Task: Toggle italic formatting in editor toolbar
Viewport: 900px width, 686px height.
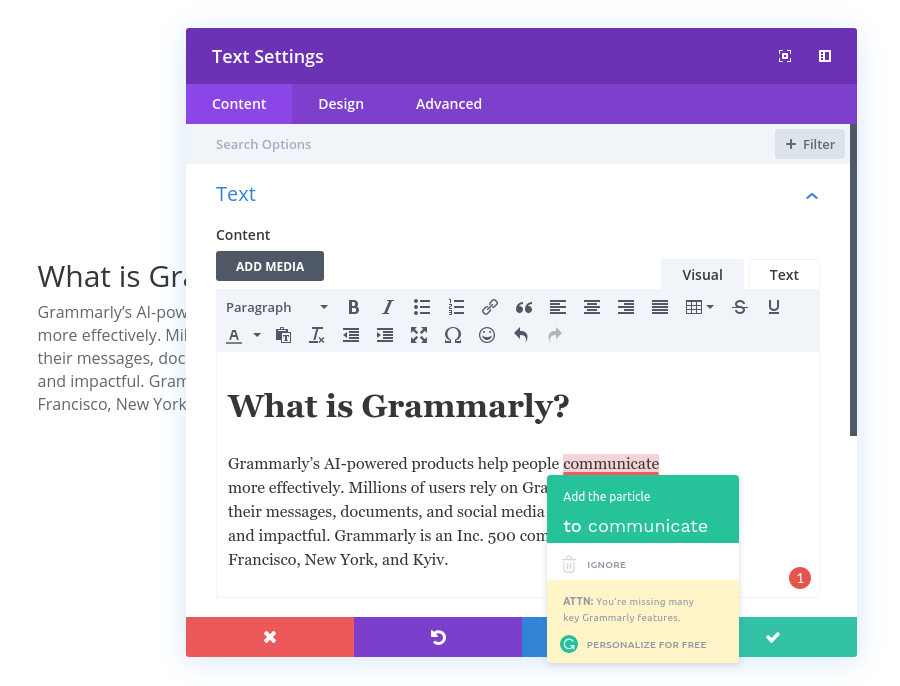Action: click(x=388, y=307)
